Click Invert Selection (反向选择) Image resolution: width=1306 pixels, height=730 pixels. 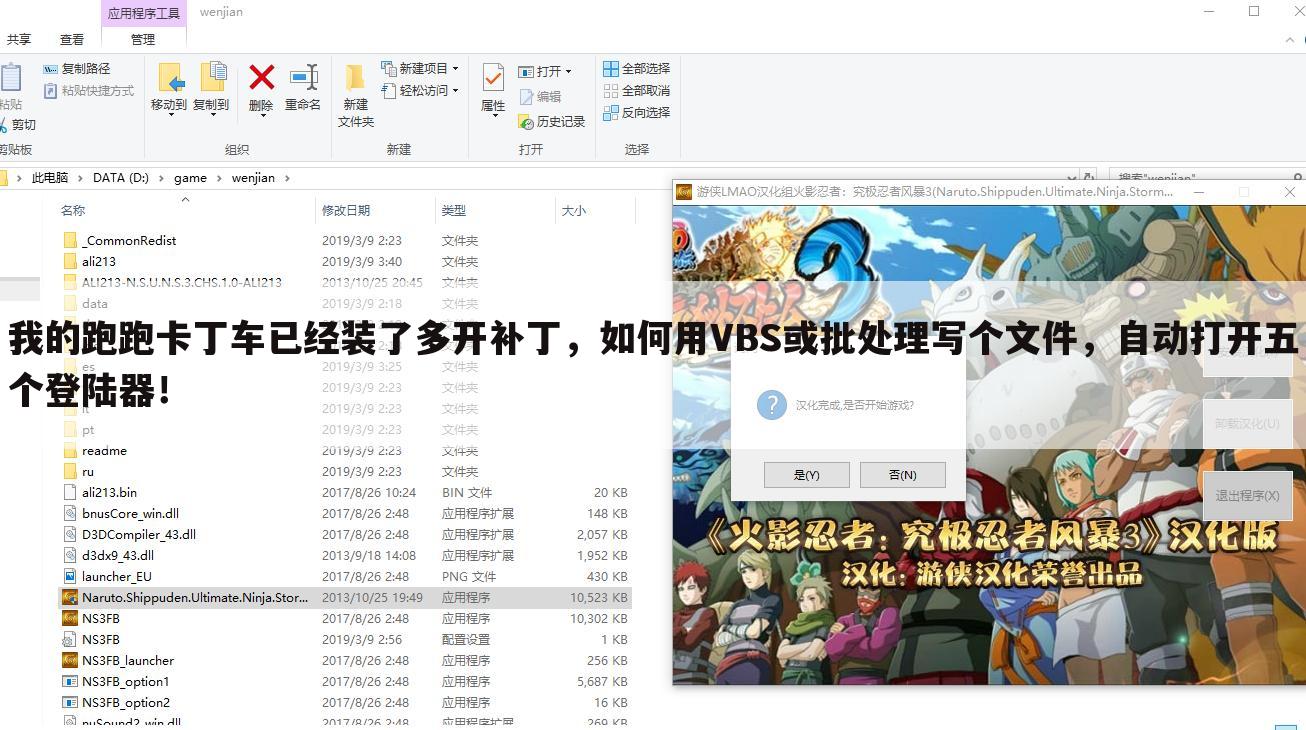[x=637, y=113]
